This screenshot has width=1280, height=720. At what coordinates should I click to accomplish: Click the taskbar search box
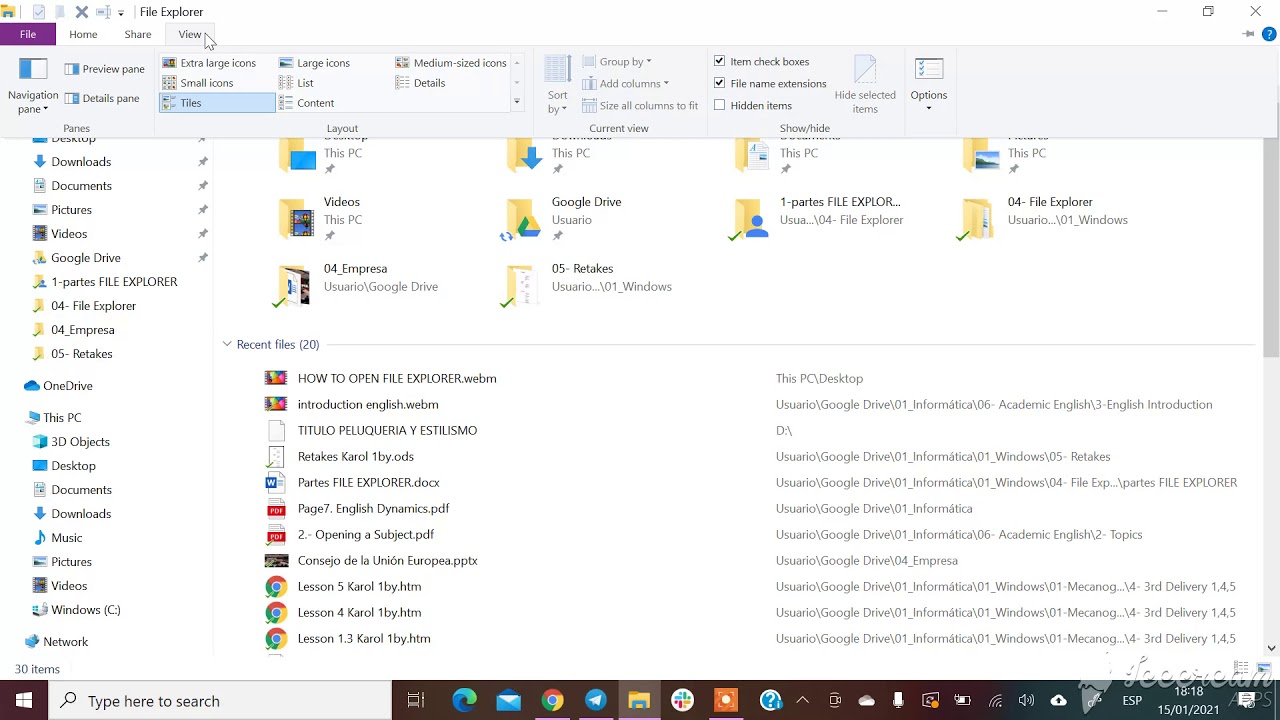[220, 701]
